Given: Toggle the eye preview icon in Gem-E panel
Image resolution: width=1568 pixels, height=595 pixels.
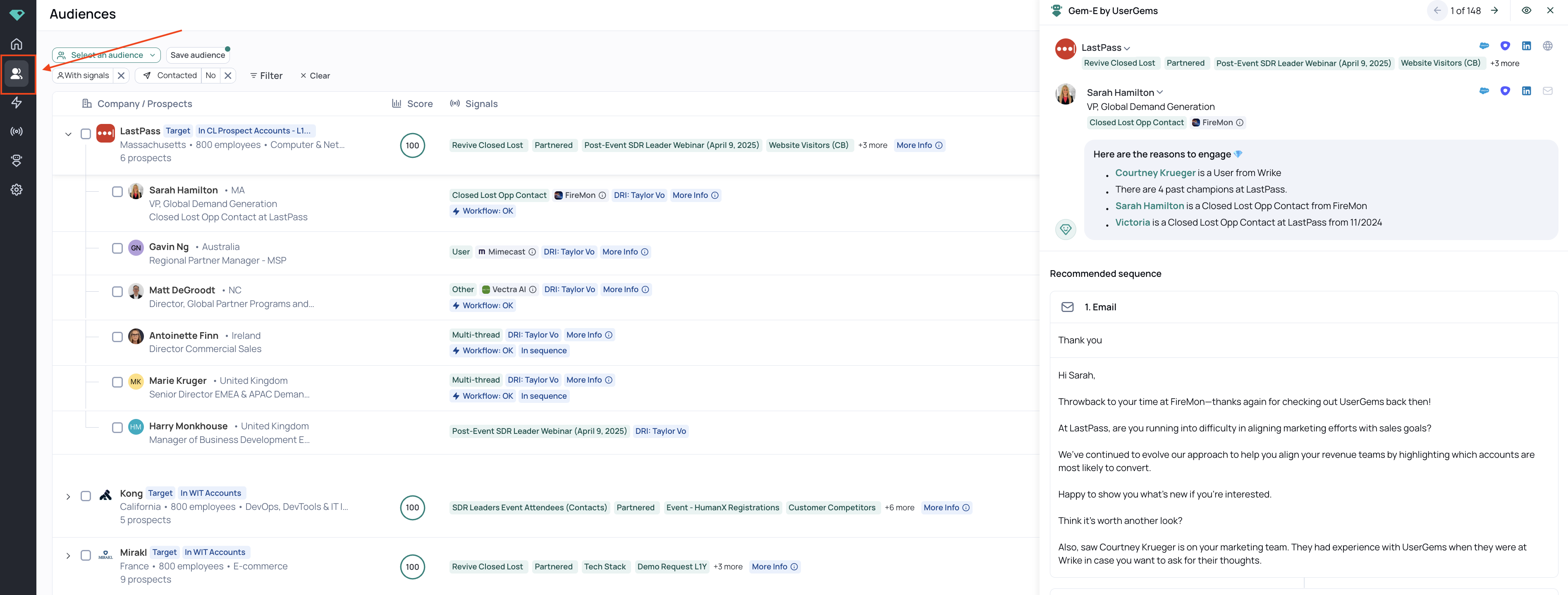Looking at the screenshot, I should (1526, 10).
